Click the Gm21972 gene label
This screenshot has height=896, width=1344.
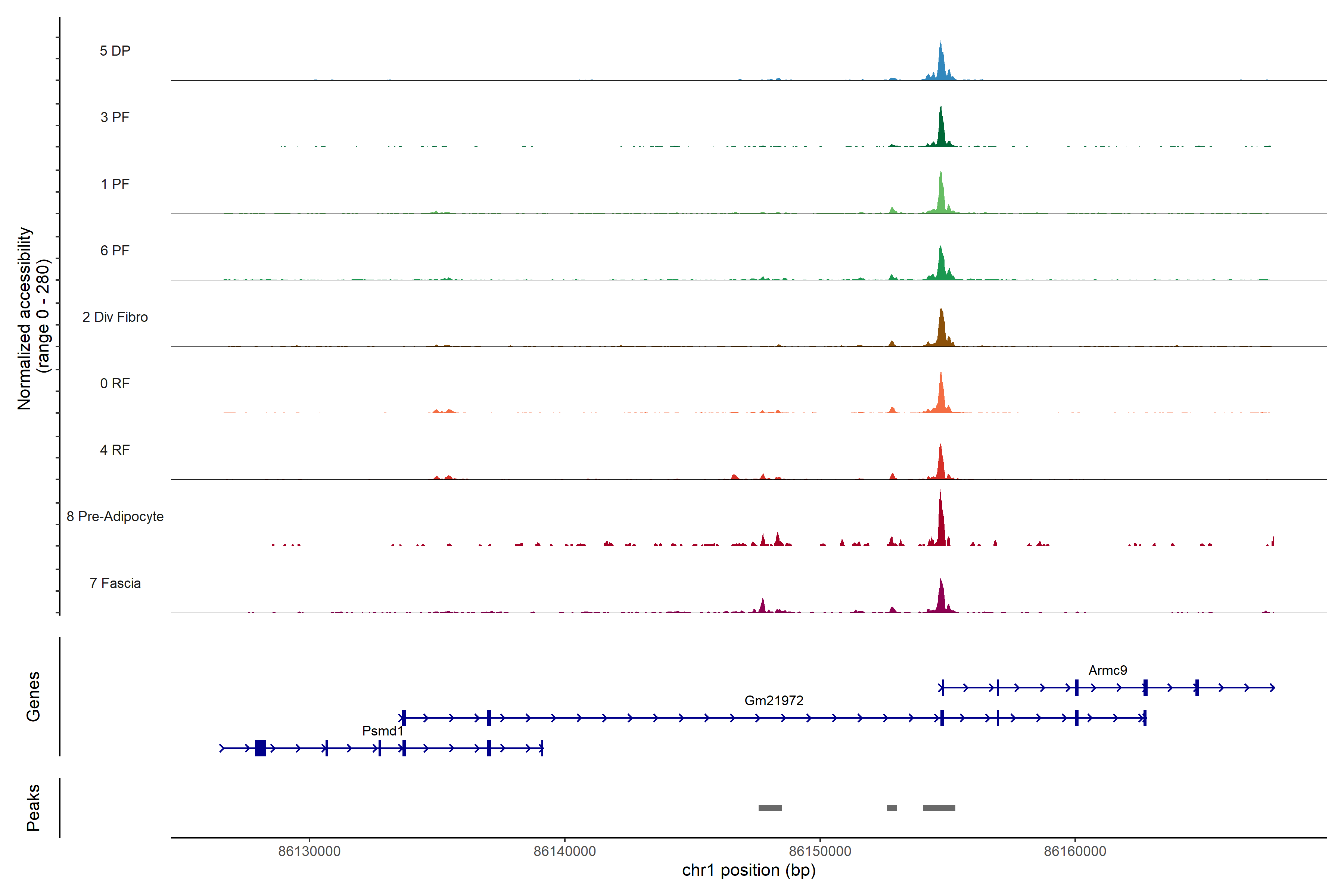[x=774, y=701]
